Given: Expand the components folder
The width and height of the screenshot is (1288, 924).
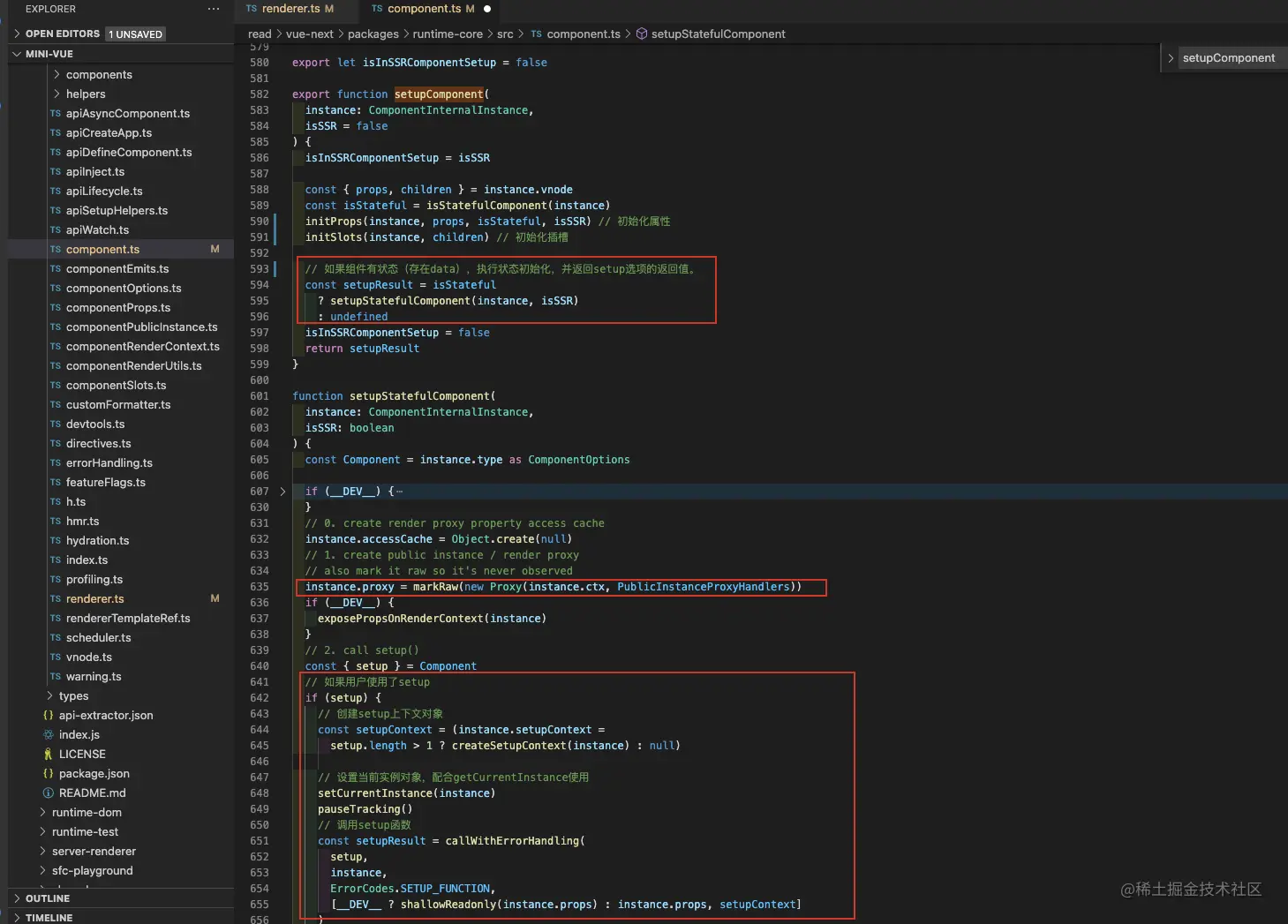Looking at the screenshot, I should click(57, 75).
